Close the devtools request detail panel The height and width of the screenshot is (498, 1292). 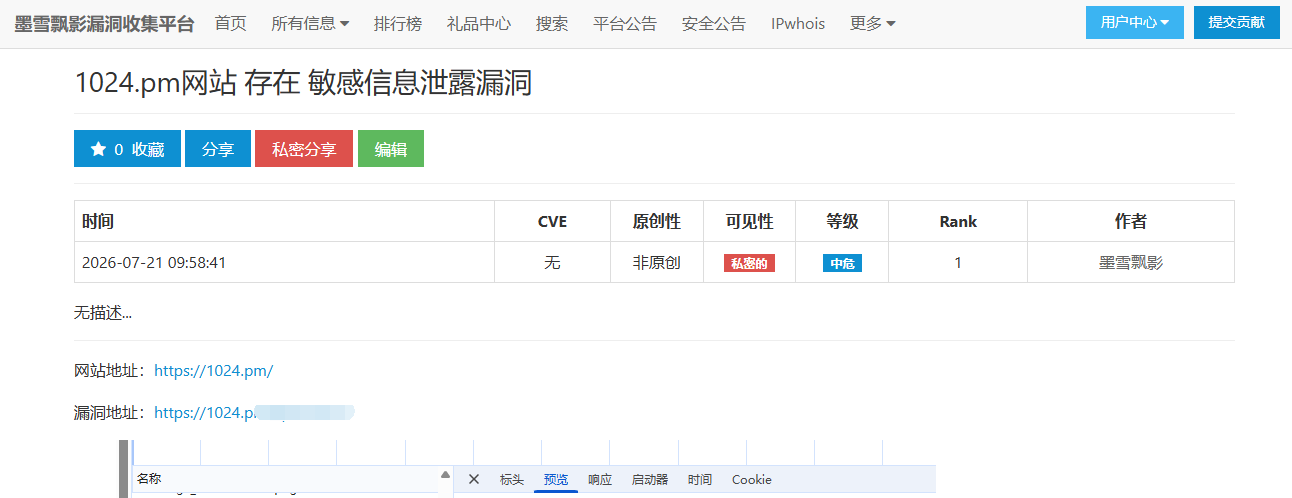474,480
